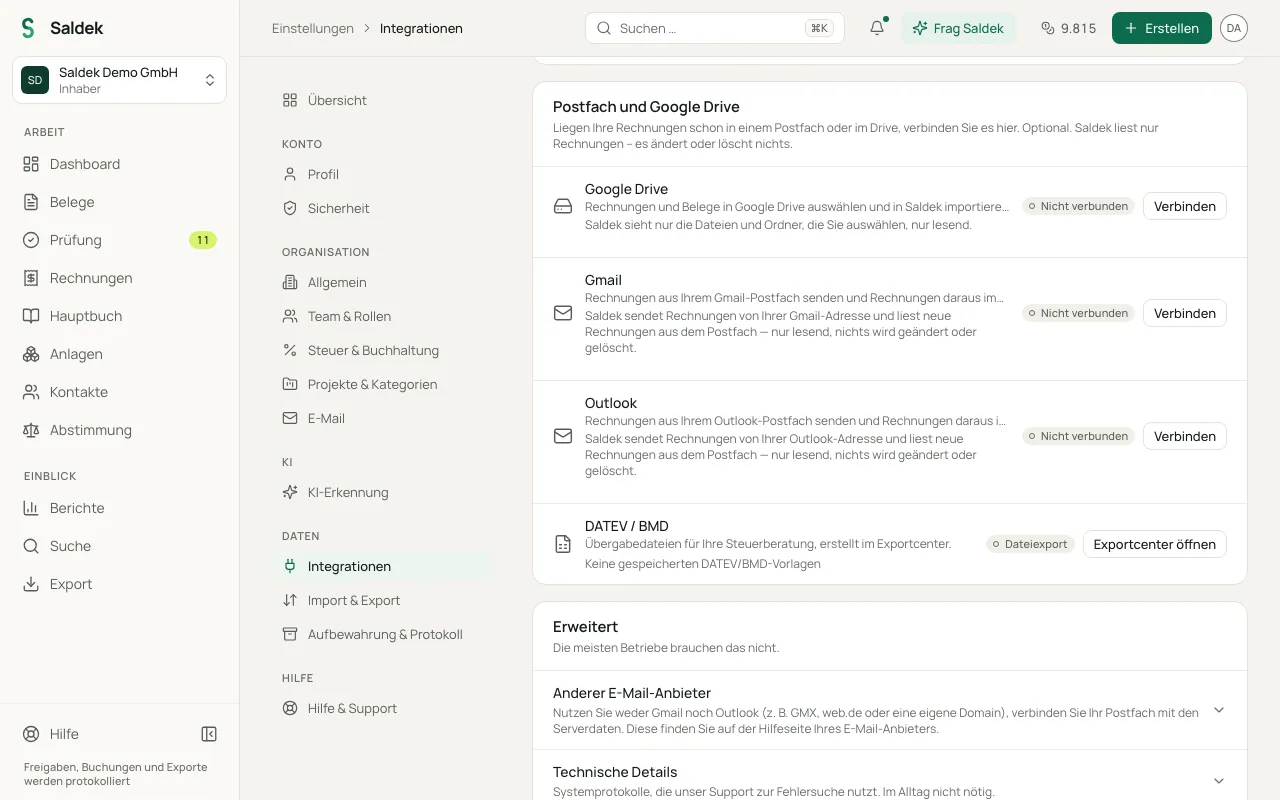Open Frag Saldek assistant
This screenshot has height=800, width=1280.
click(x=959, y=28)
